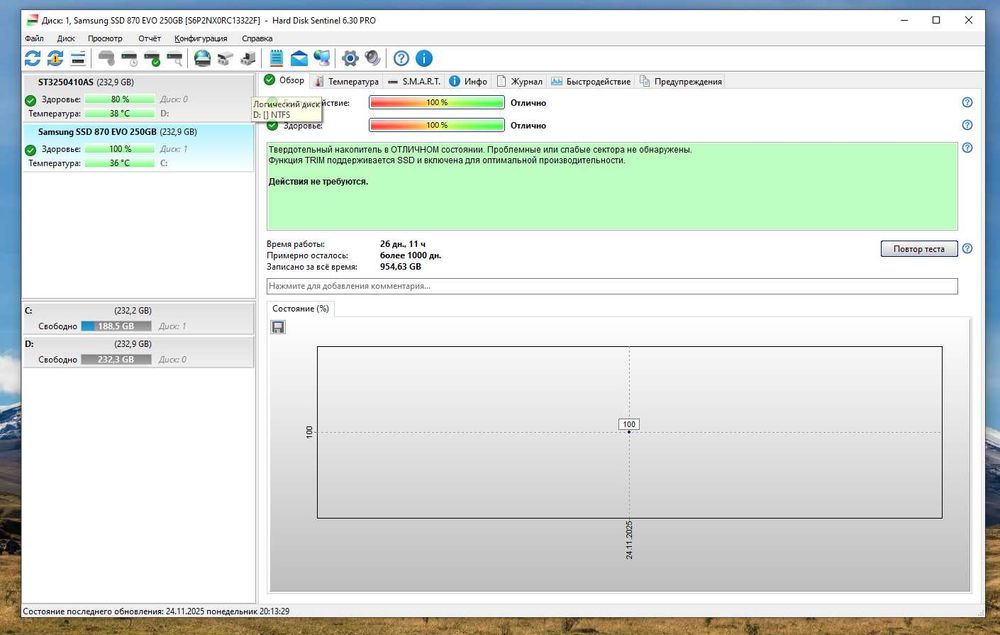This screenshot has height=635, width=1000.
Task: Click the 24.11.2025 date label on graph axis
Action: [629, 540]
